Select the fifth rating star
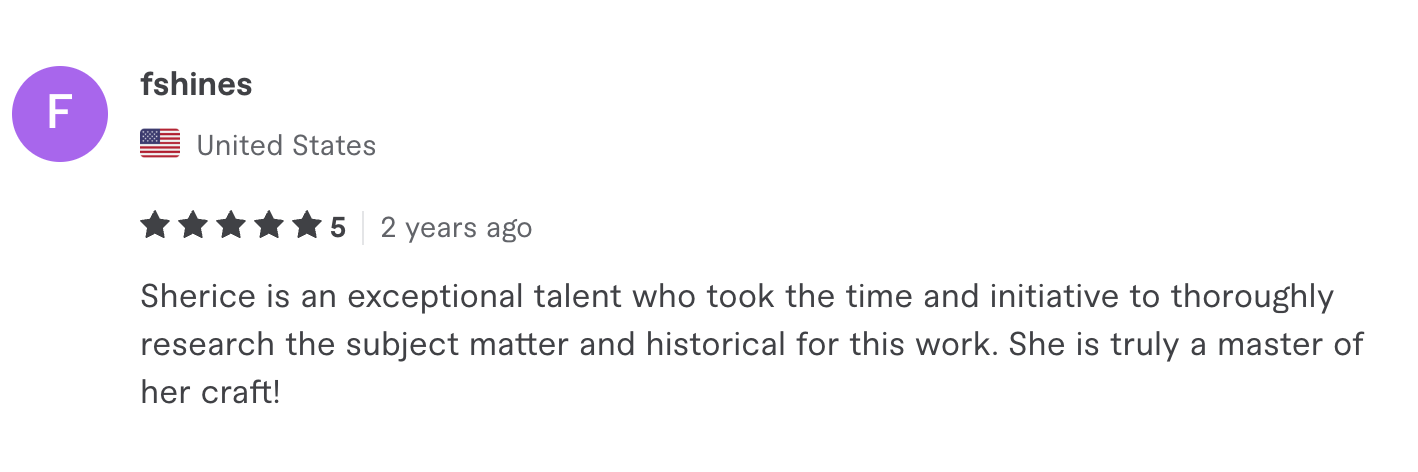Screen dimensions: 1418x472 [x=306, y=226]
